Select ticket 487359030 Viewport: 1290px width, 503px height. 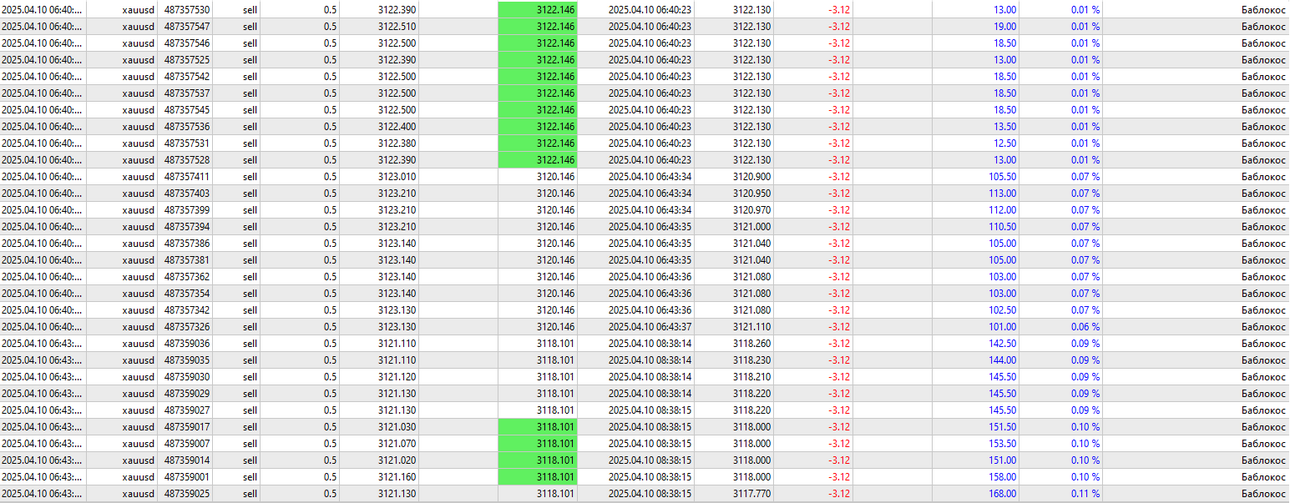(187, 376)
